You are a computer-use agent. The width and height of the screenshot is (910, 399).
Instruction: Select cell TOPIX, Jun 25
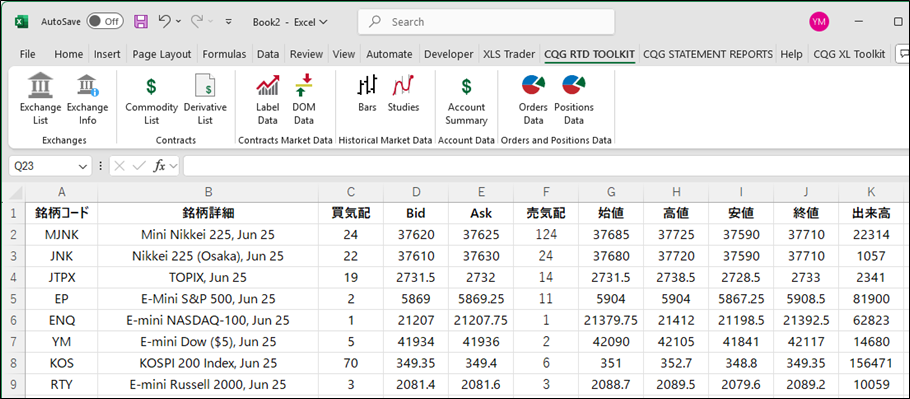208,278
